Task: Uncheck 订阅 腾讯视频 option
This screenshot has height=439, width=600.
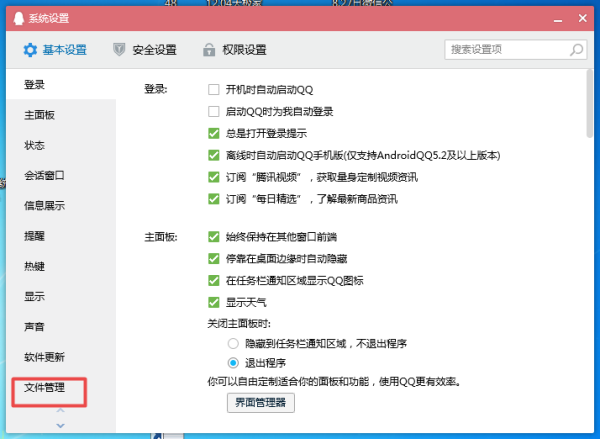Action: (x=214, y=177)
